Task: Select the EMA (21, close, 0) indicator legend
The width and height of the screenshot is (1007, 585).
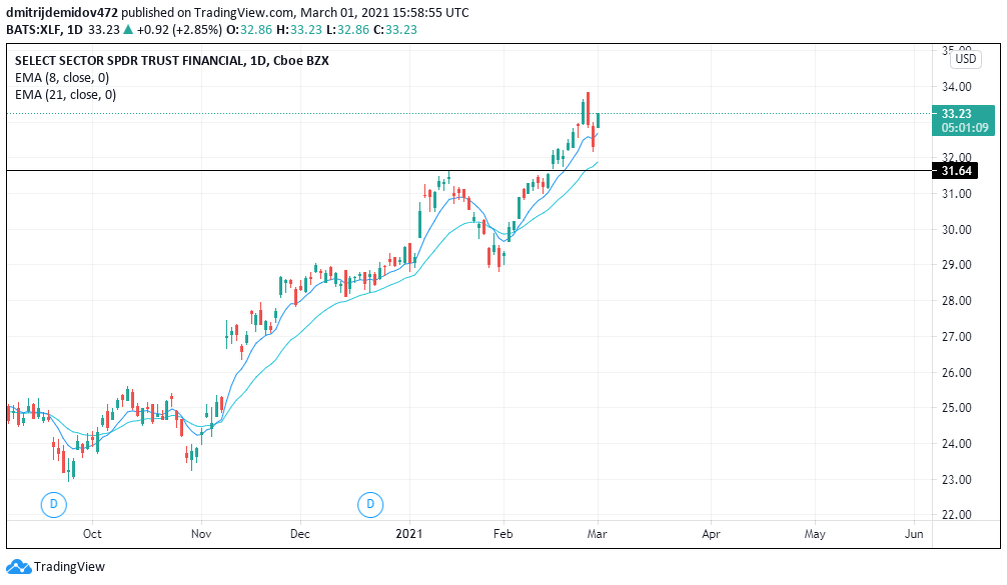Action: click(66, 95)
